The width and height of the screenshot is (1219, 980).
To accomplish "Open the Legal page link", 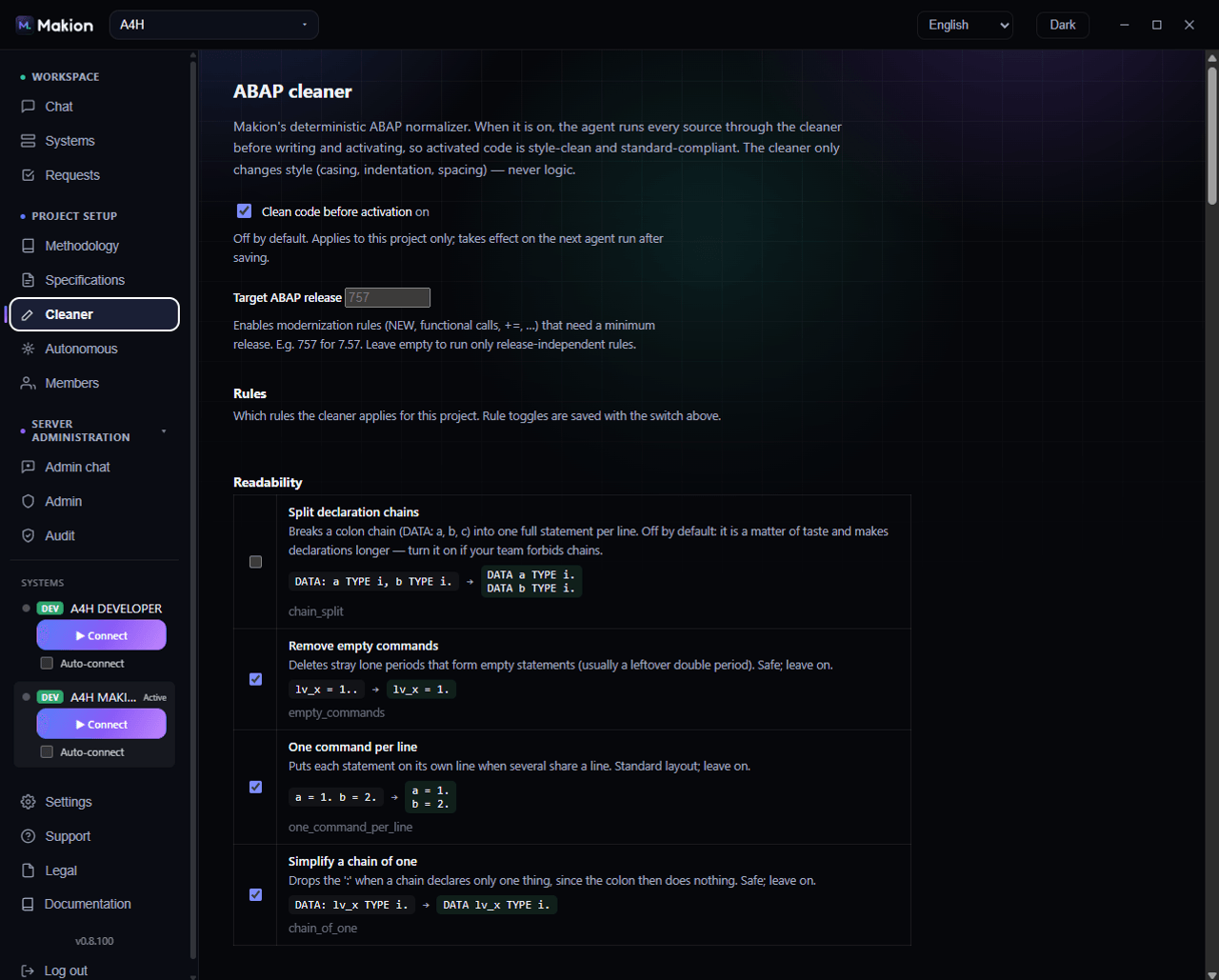I will (94, 870).
